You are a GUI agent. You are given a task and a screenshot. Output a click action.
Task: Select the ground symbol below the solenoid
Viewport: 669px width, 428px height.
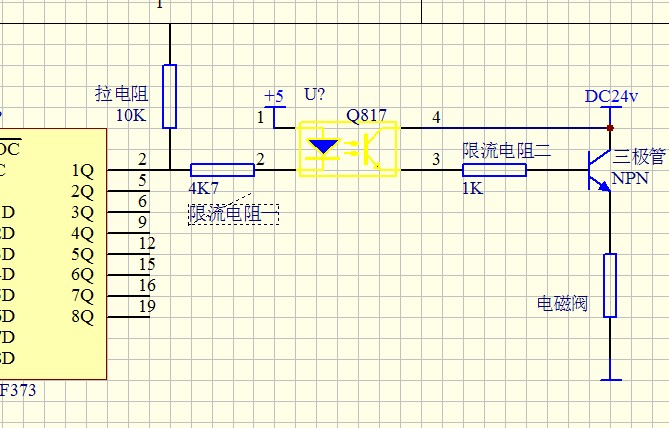pos(609,378)
